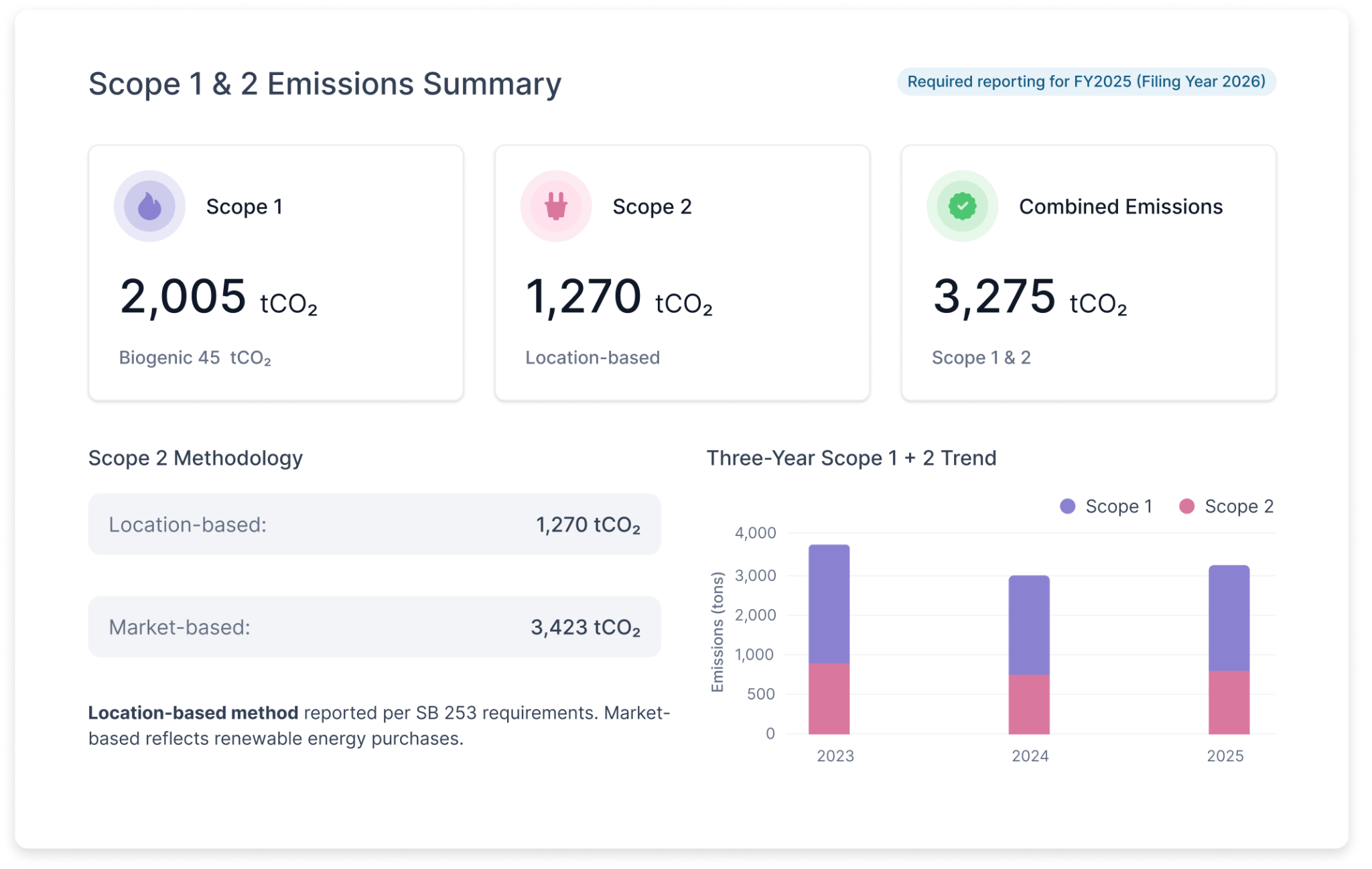Select the Market-based methodology row
The width and height of the screenshot is (1372, 869).
pyautogui.click(x=374, y=627)
